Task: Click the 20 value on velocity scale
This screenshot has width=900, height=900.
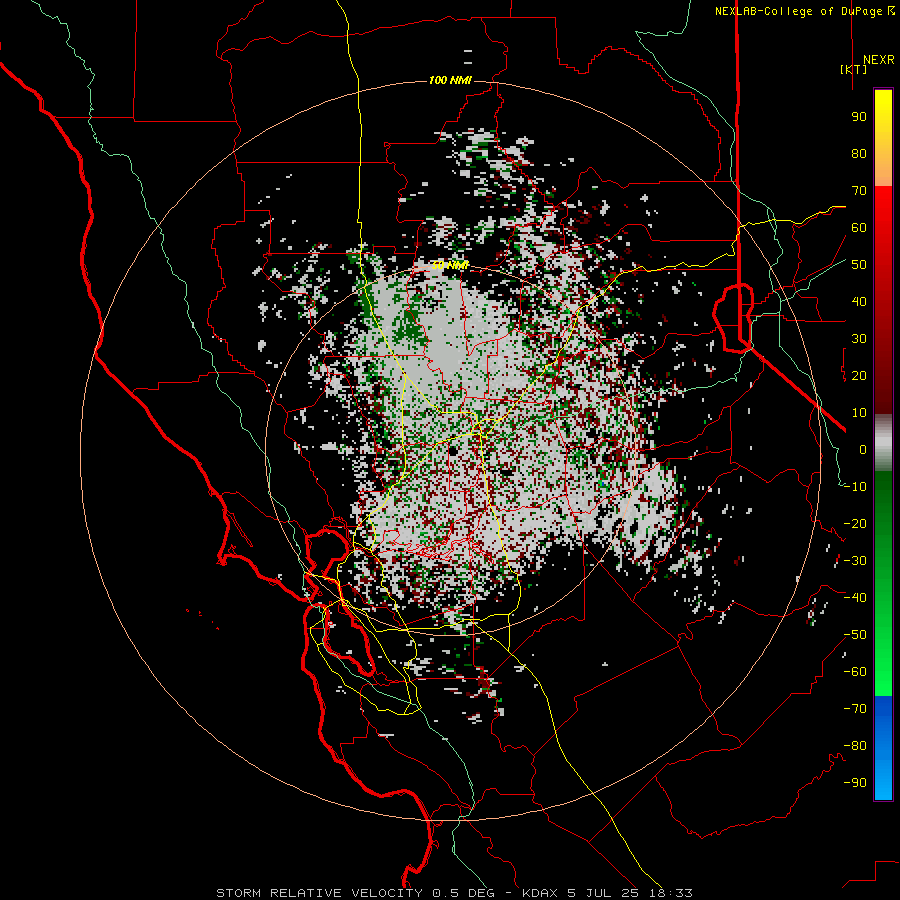Action: pos(859,376)
